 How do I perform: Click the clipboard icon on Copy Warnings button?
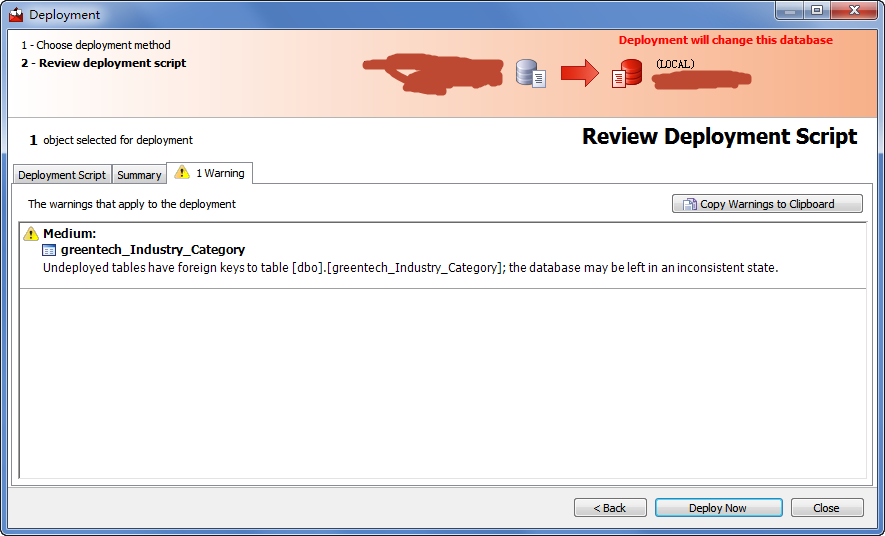click(689, 204)
